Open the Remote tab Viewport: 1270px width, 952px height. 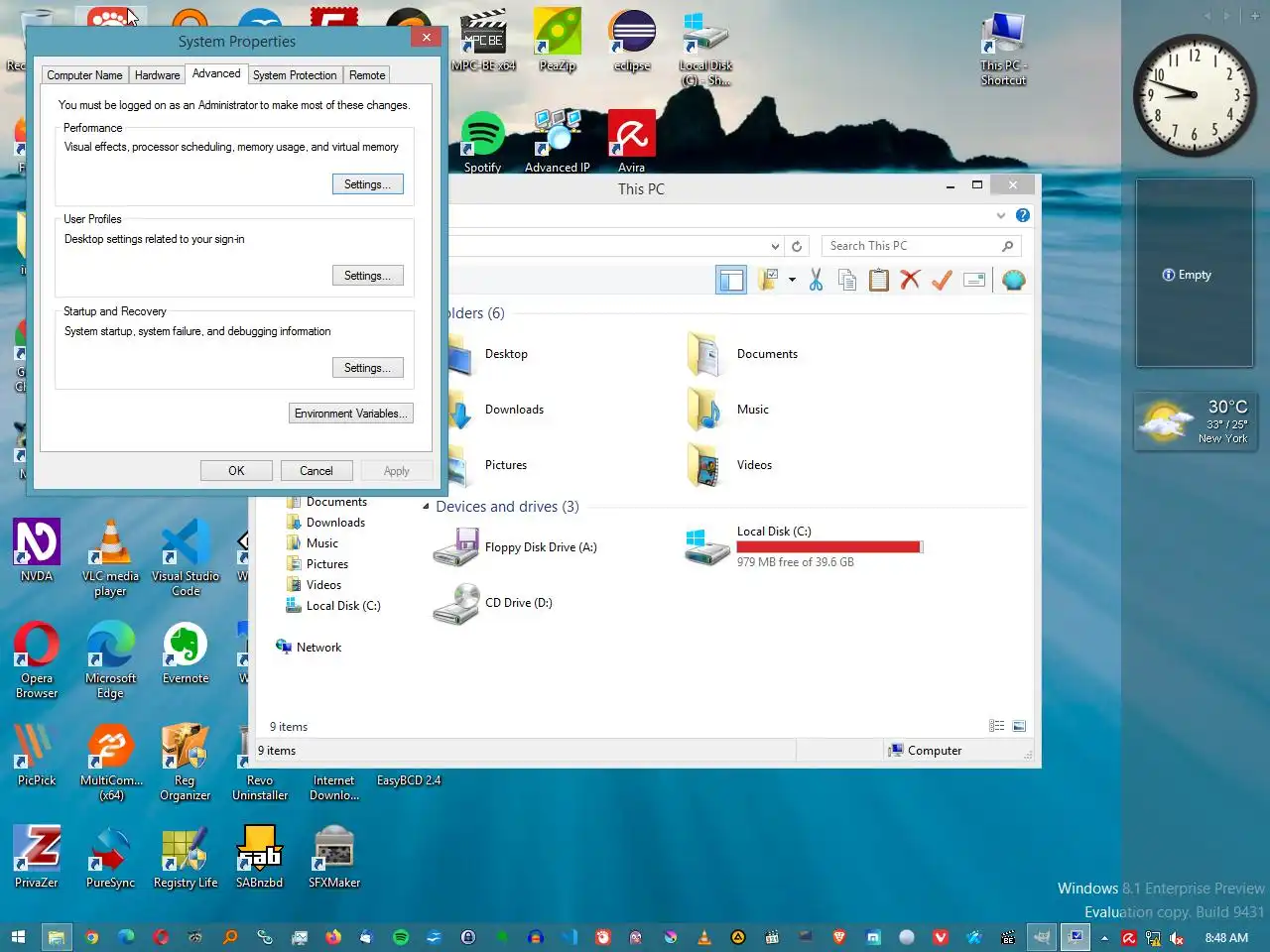(x=367, y=75)
